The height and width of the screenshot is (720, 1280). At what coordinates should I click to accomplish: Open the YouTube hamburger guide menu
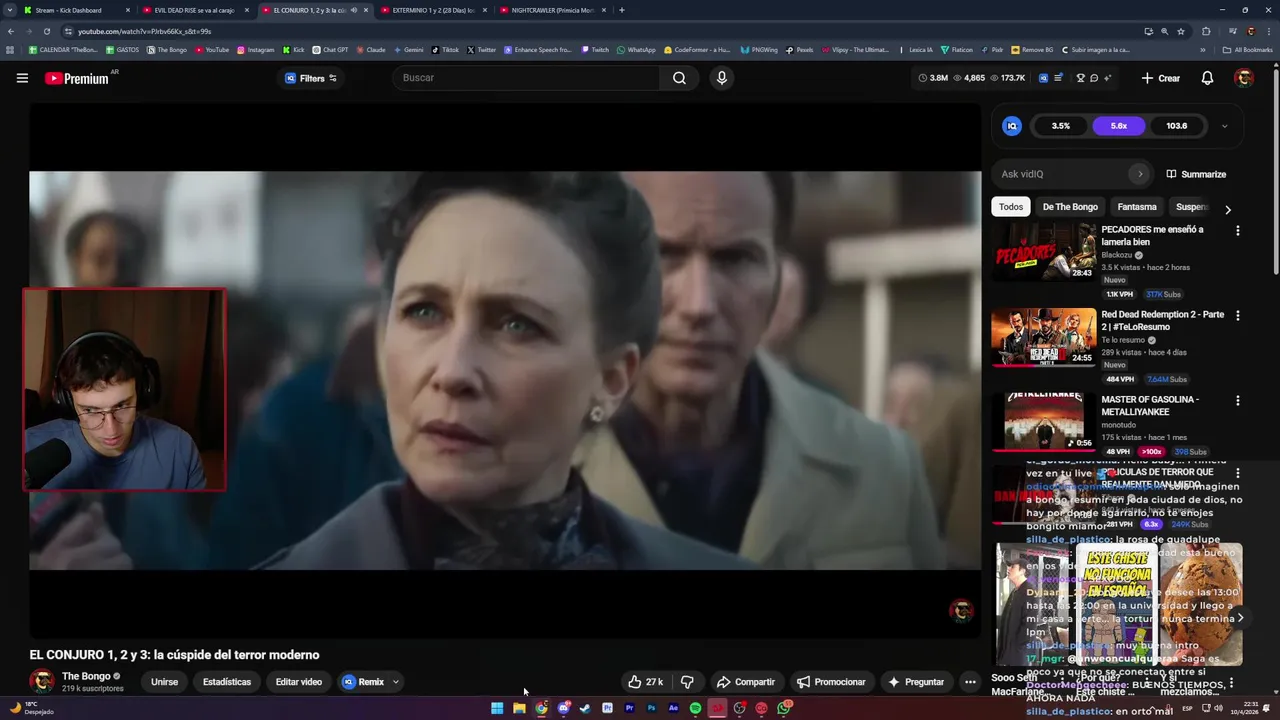tap(22, 78)
